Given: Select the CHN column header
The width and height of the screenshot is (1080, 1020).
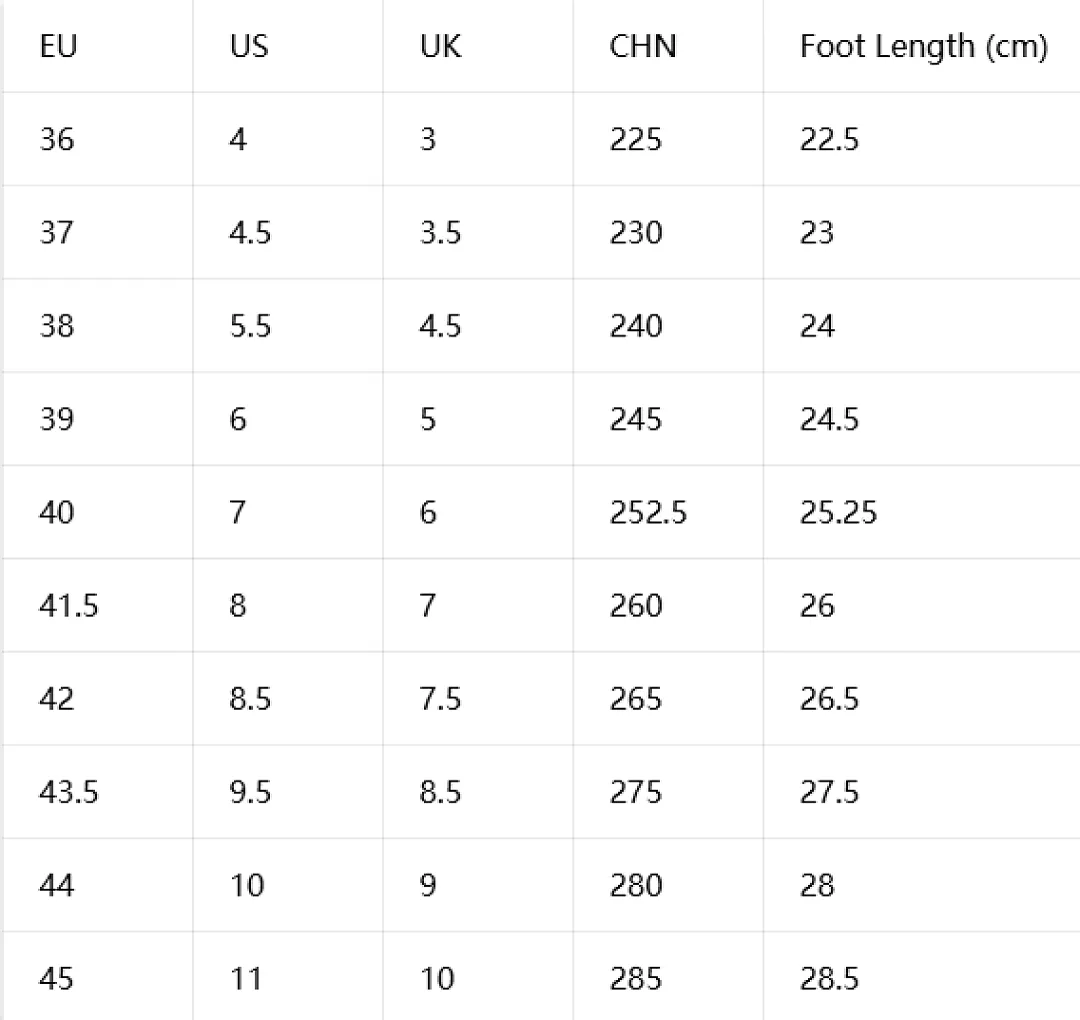Looking at the screenshot, I should [668, 46].
